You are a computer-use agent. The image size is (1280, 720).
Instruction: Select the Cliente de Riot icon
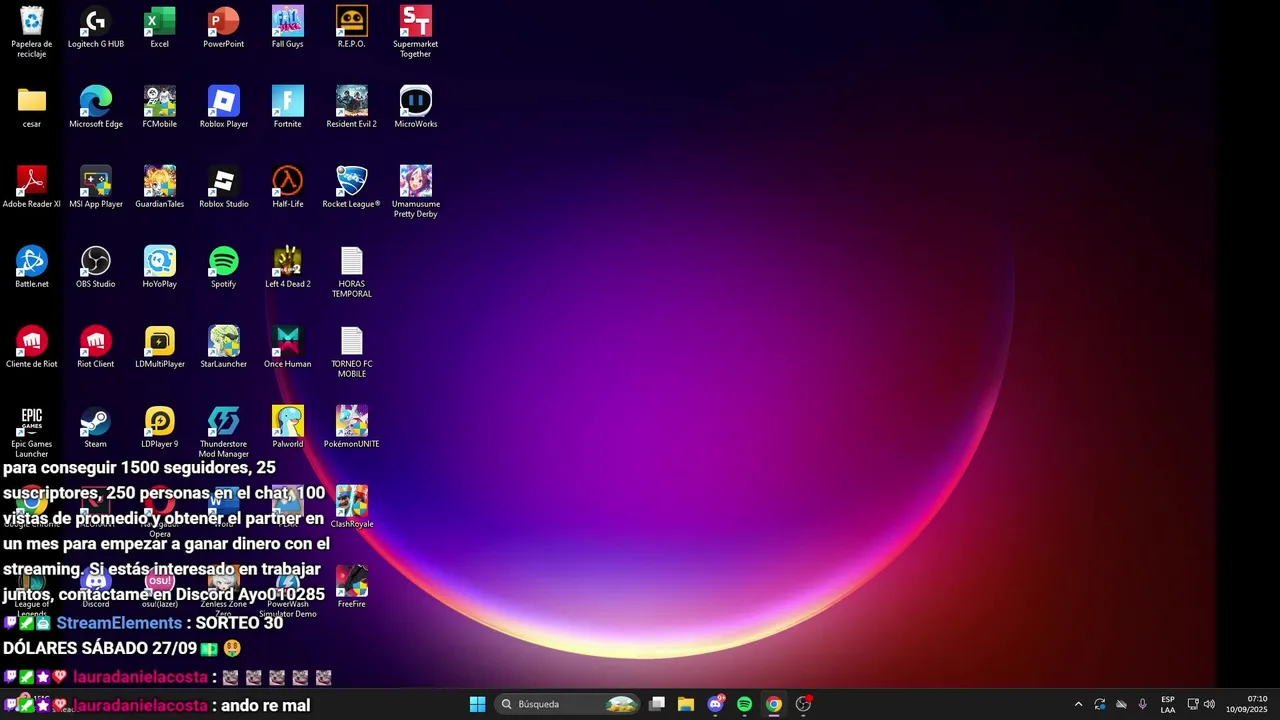tap(32, 348)
